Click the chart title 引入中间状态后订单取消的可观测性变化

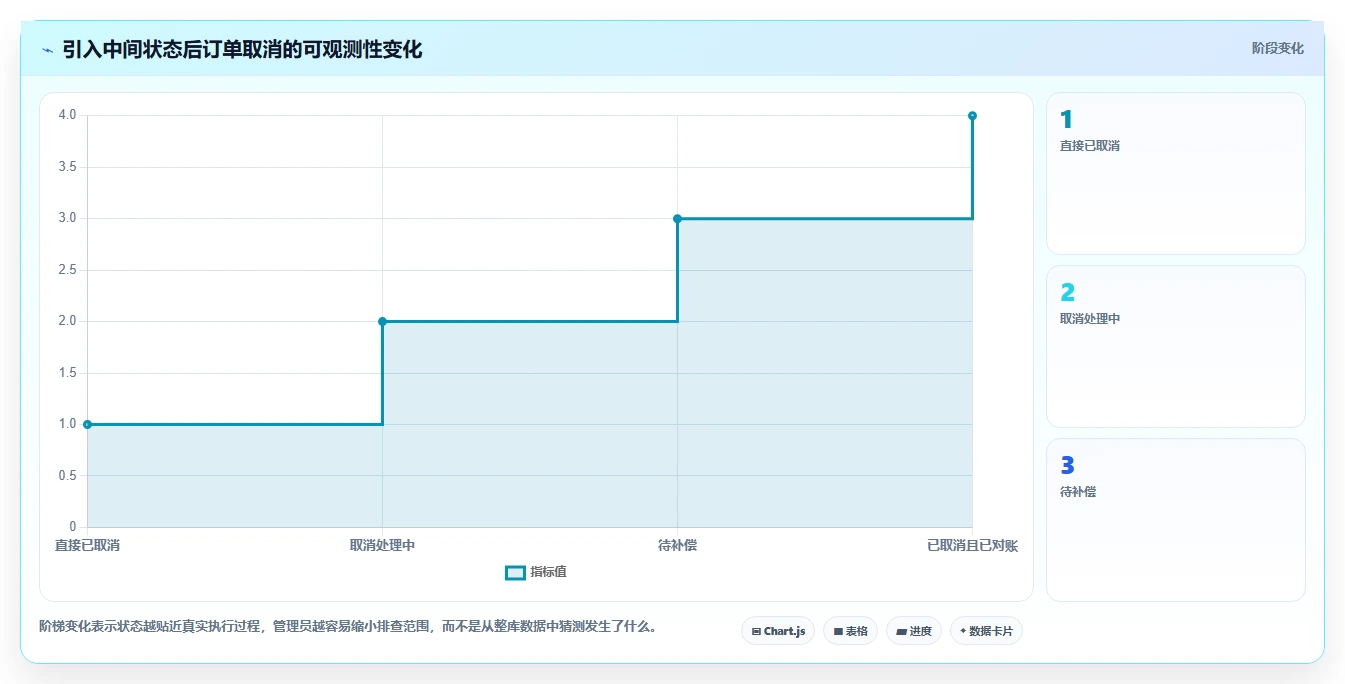click(242, 49)
